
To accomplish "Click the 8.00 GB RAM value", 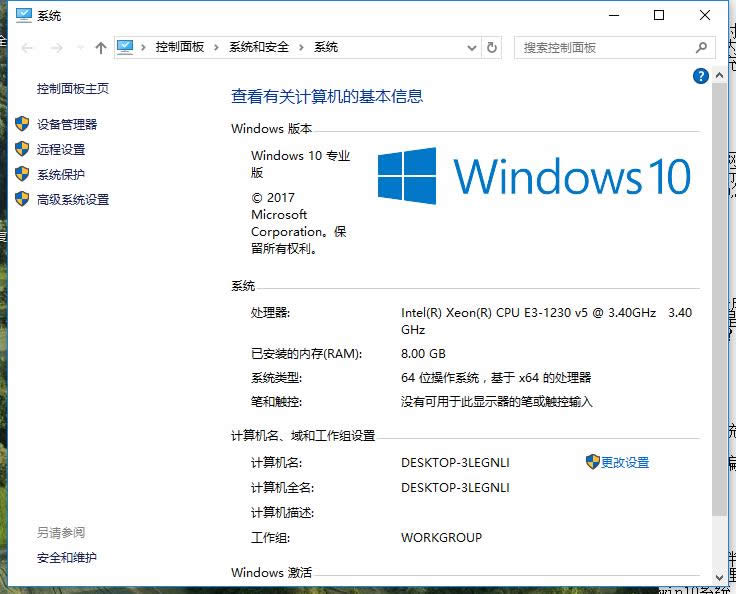I will (423, 354).
